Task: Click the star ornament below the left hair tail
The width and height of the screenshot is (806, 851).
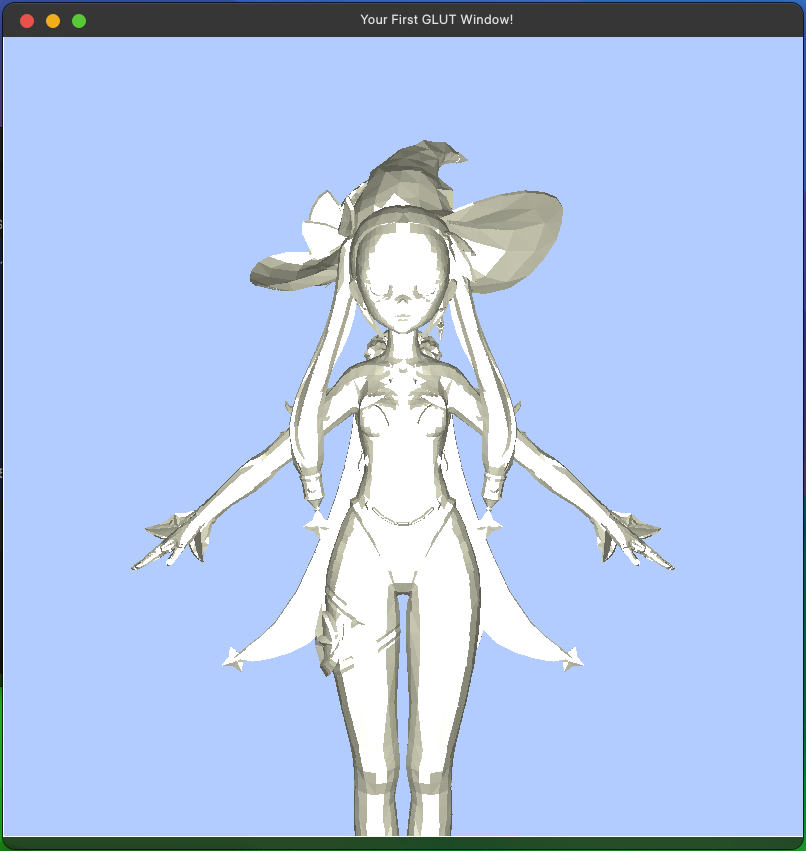Action: point(318,521)
